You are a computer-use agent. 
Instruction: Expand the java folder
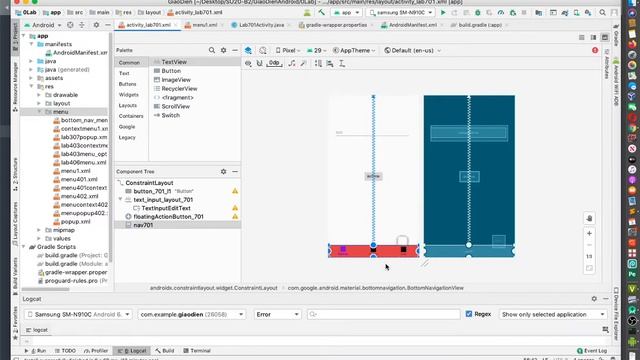tap(31, 61)
